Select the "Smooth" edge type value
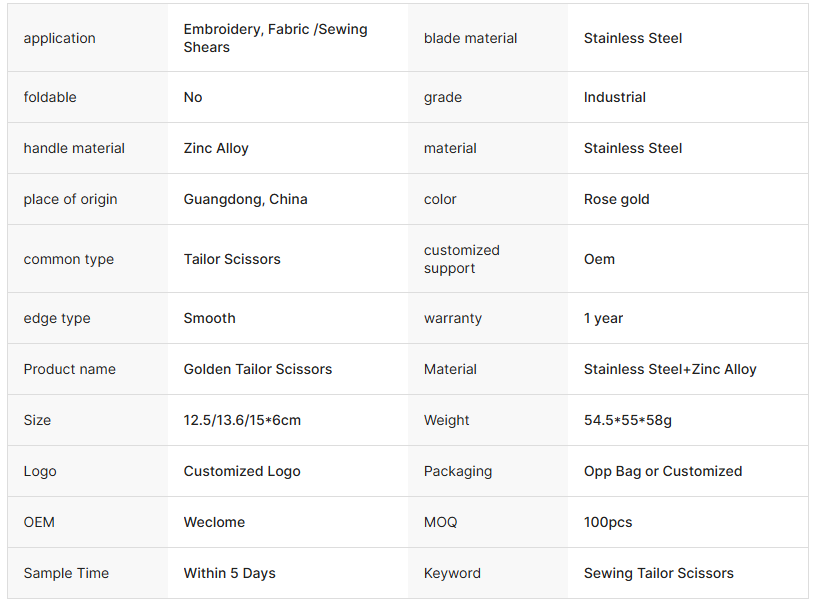The height and width of the screenshot is (608, 821). coord(210,318)
